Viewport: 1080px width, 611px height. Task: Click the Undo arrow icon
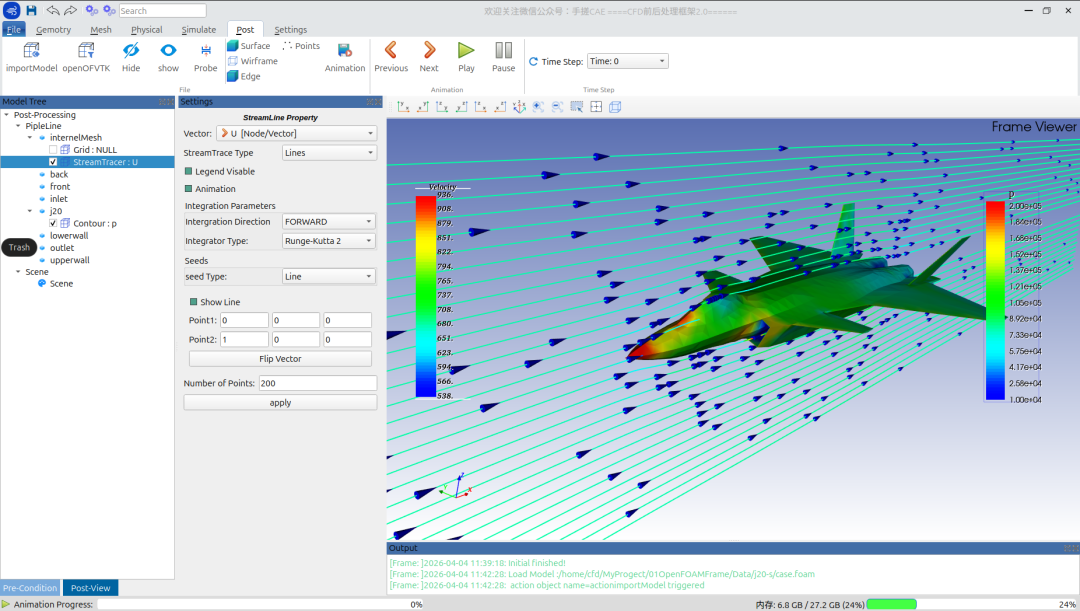point(53,10)
